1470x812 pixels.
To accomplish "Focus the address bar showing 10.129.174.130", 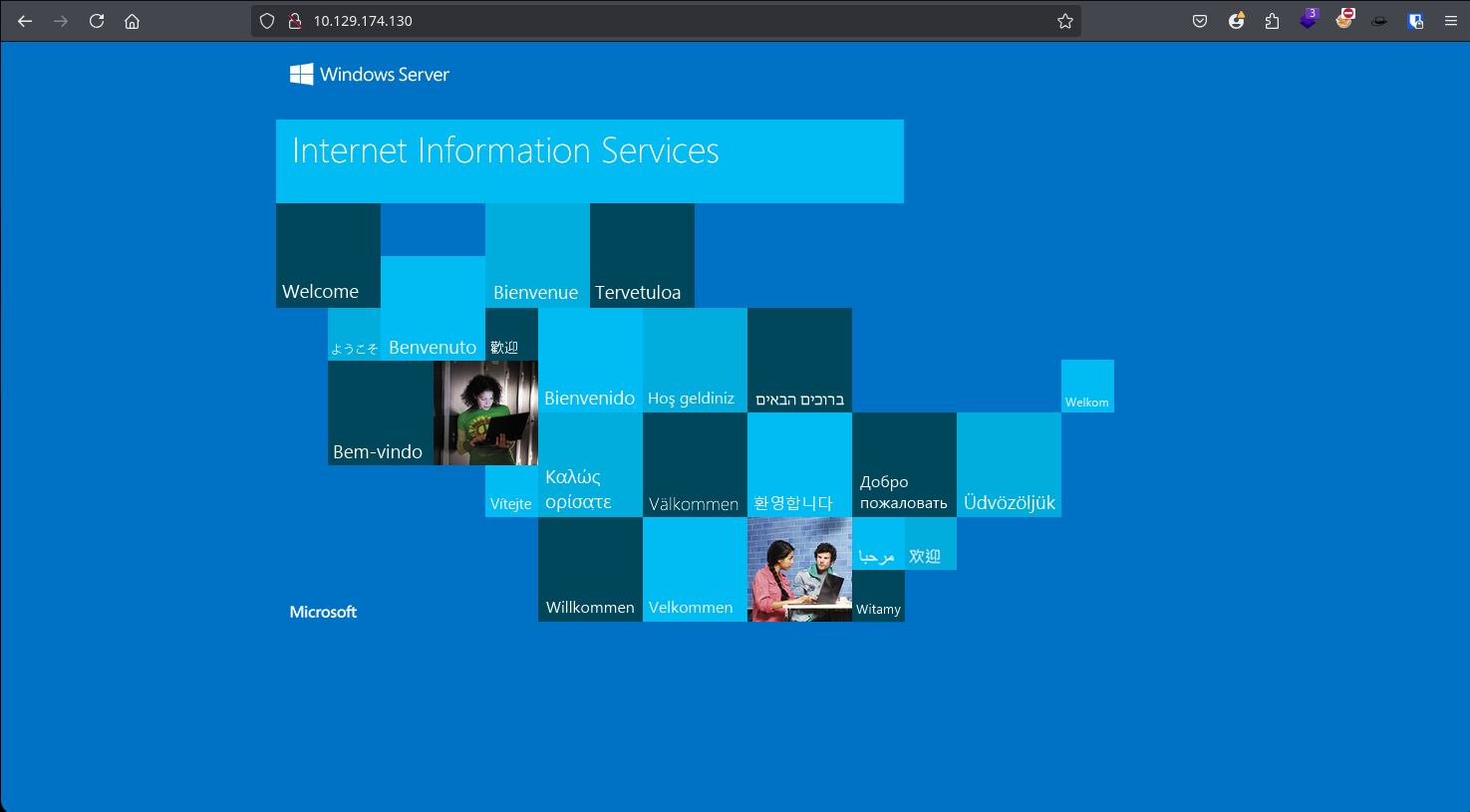I will click(x=666, y=21).
